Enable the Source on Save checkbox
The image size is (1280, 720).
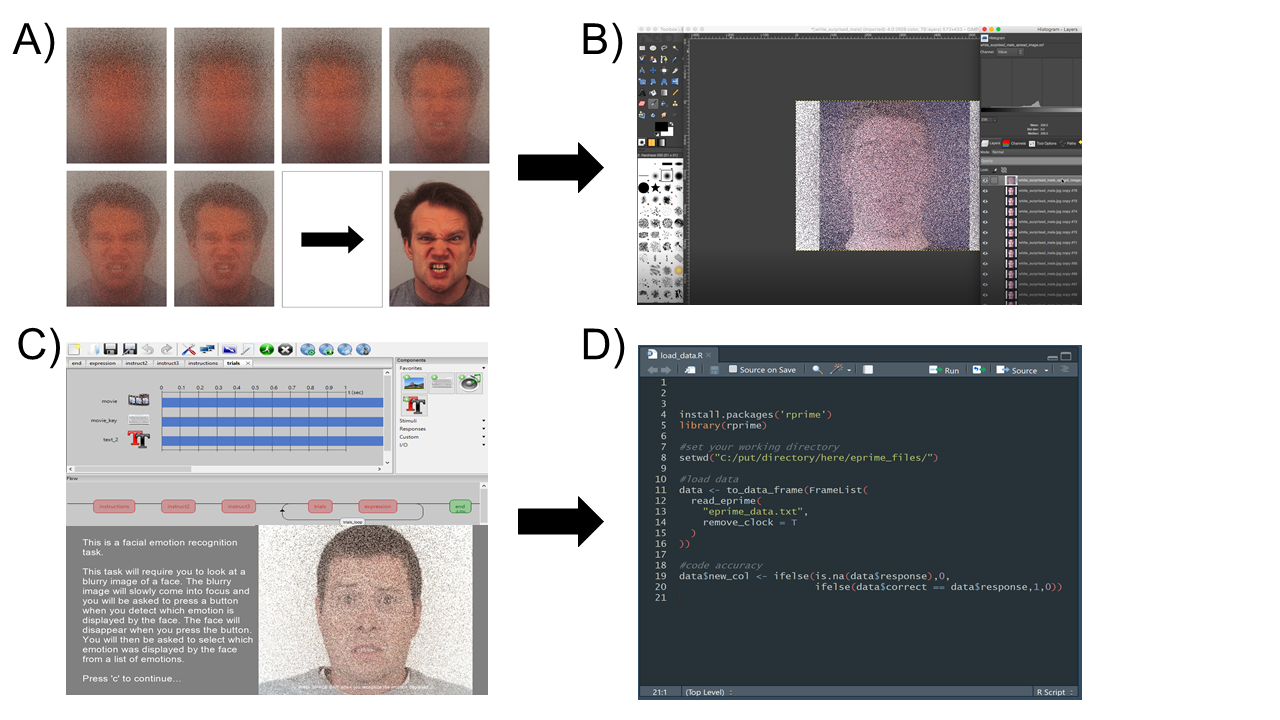732,370
